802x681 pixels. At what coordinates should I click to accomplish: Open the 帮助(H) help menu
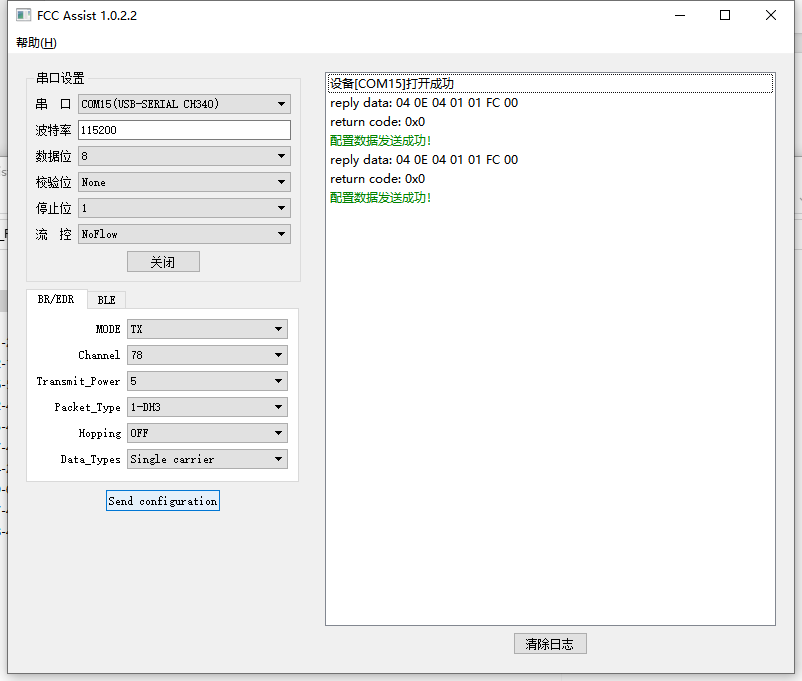tap(36, 42)
